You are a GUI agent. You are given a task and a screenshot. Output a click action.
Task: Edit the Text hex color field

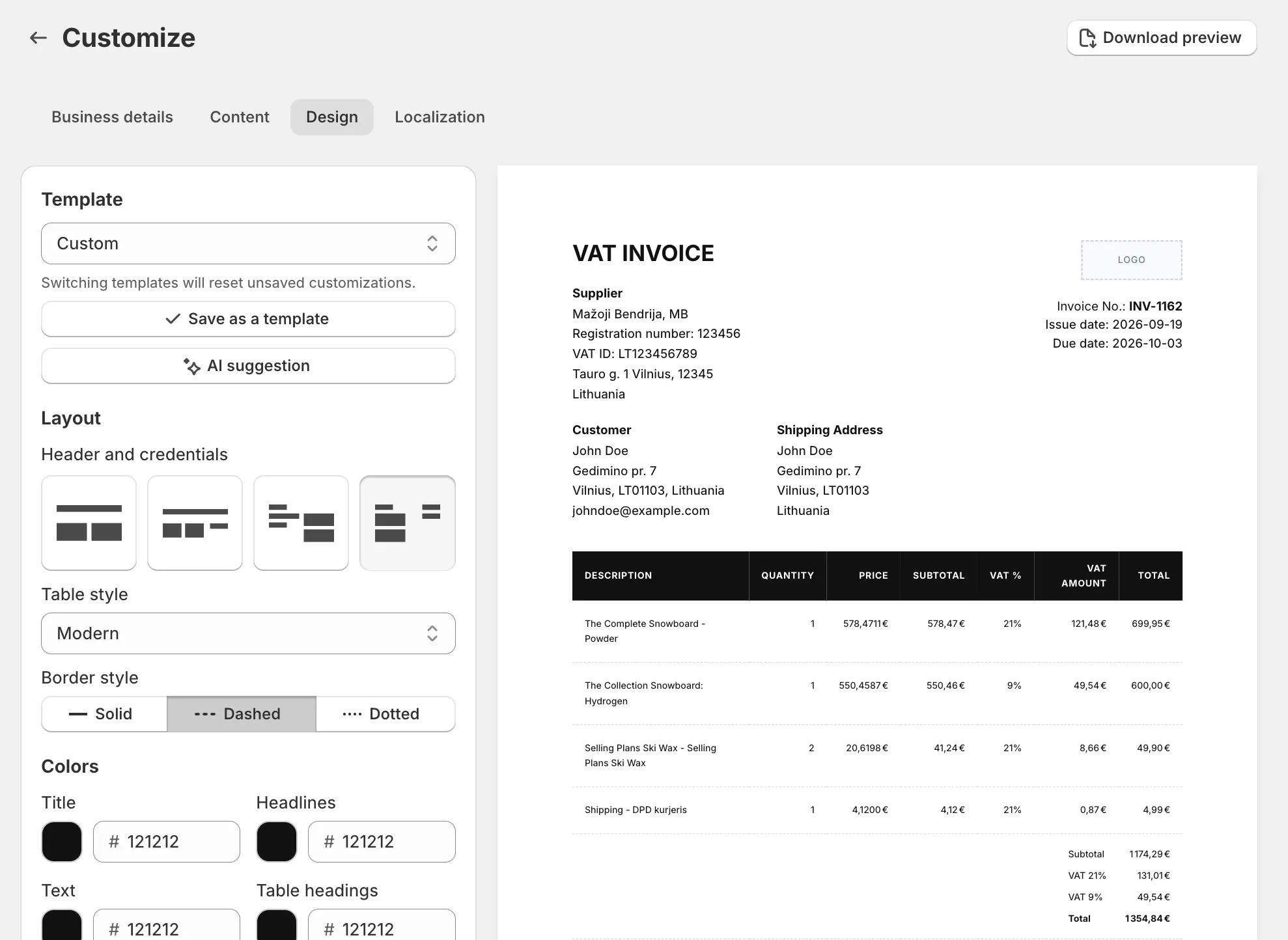(x=167, y=925)
